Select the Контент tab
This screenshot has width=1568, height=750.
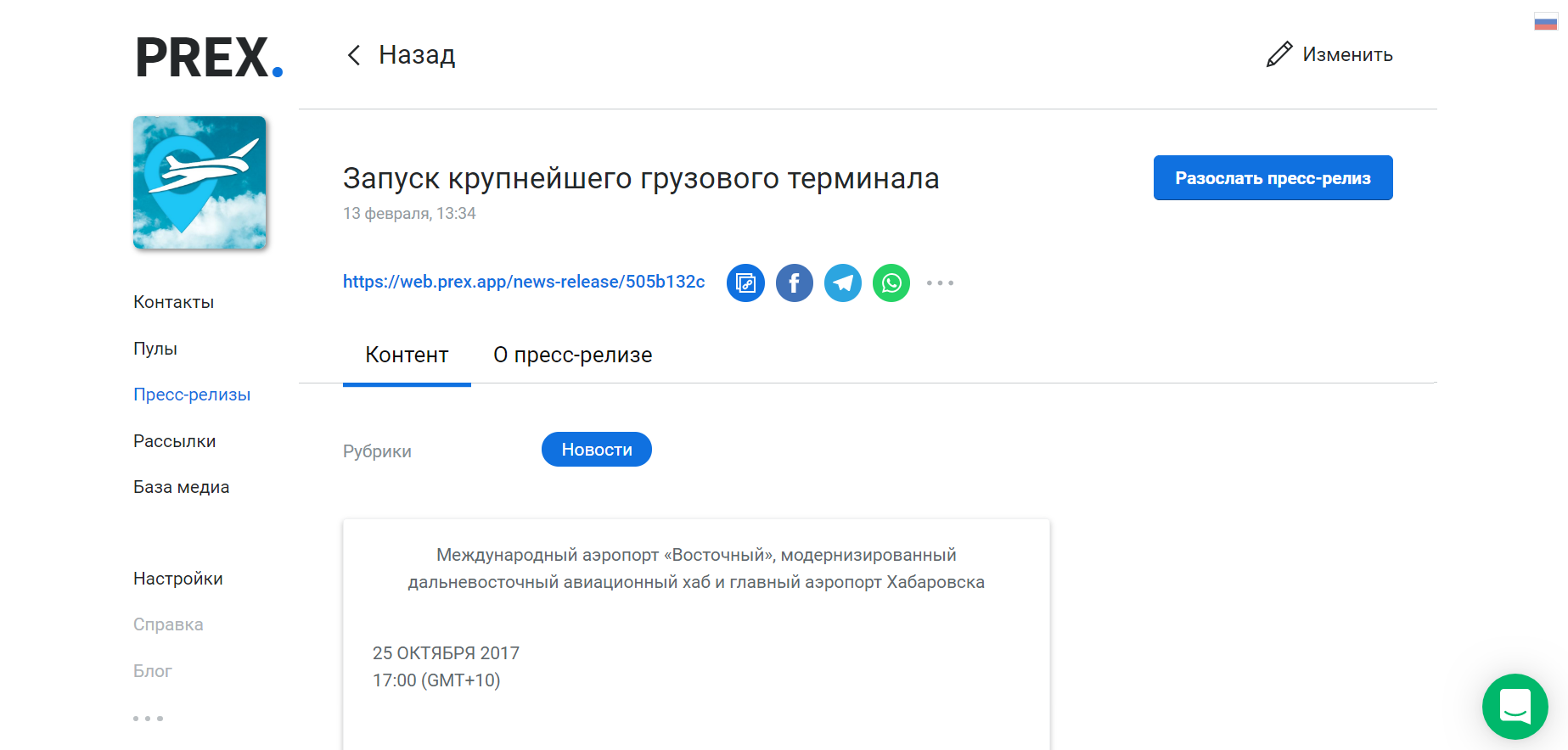click(x=407, y=355)
